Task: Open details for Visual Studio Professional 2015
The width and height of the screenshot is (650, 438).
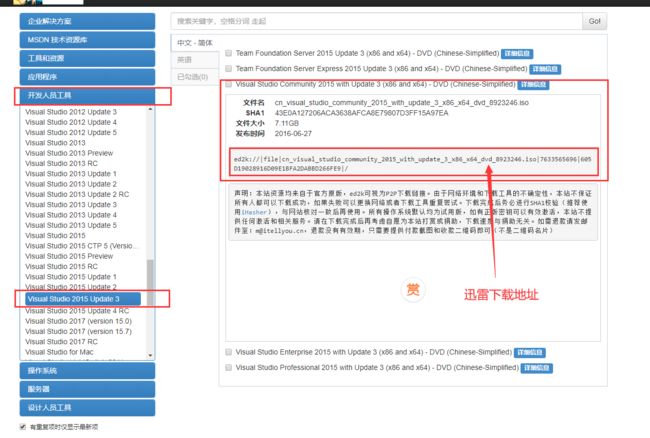Action: pos(536,368)
